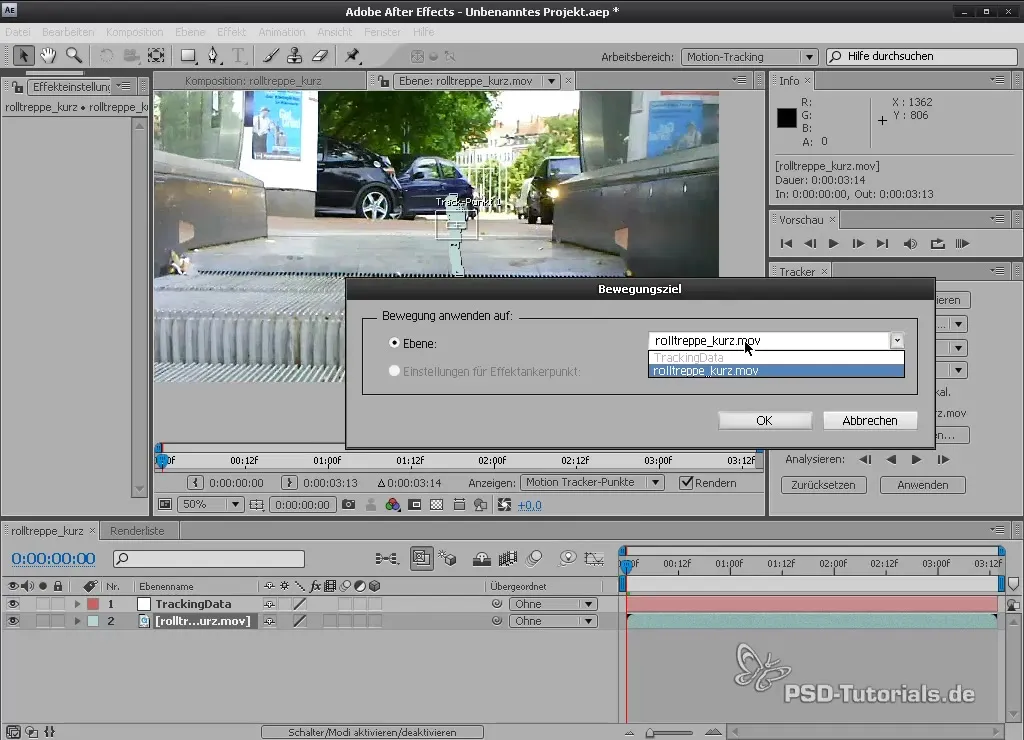This screenshot has height=740, width=1024.
Task: Click the Brainstorm icon in timeline
Action: click(x=568, y=558)
